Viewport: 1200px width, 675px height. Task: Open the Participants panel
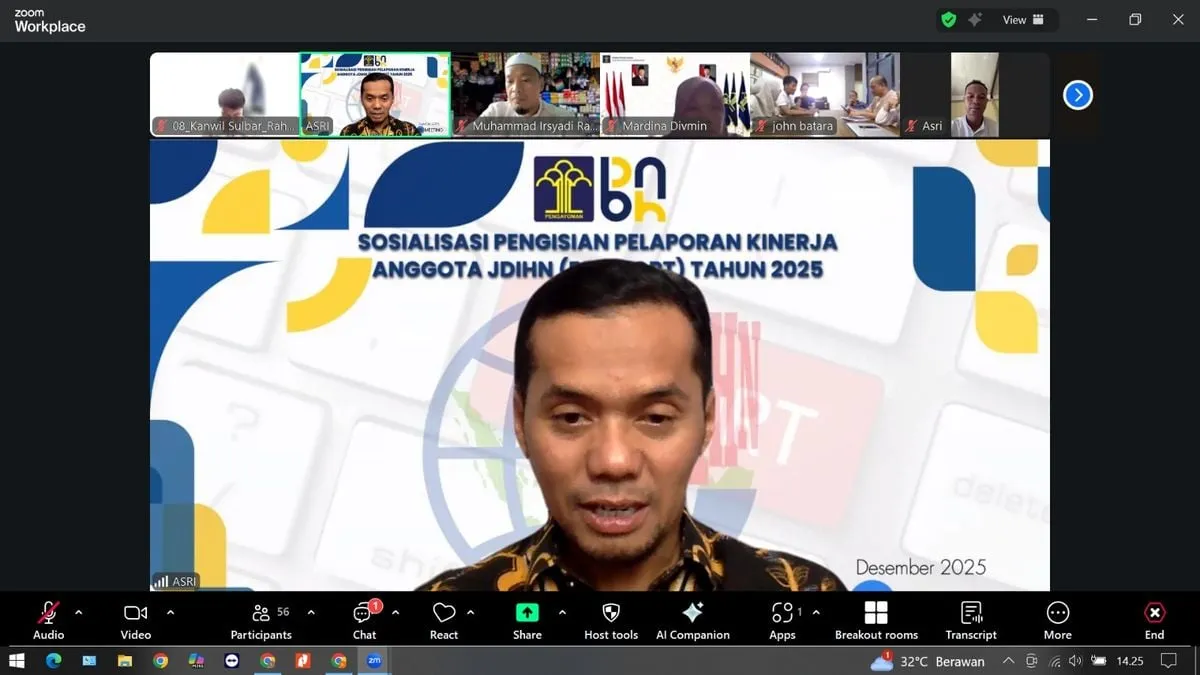261,620
